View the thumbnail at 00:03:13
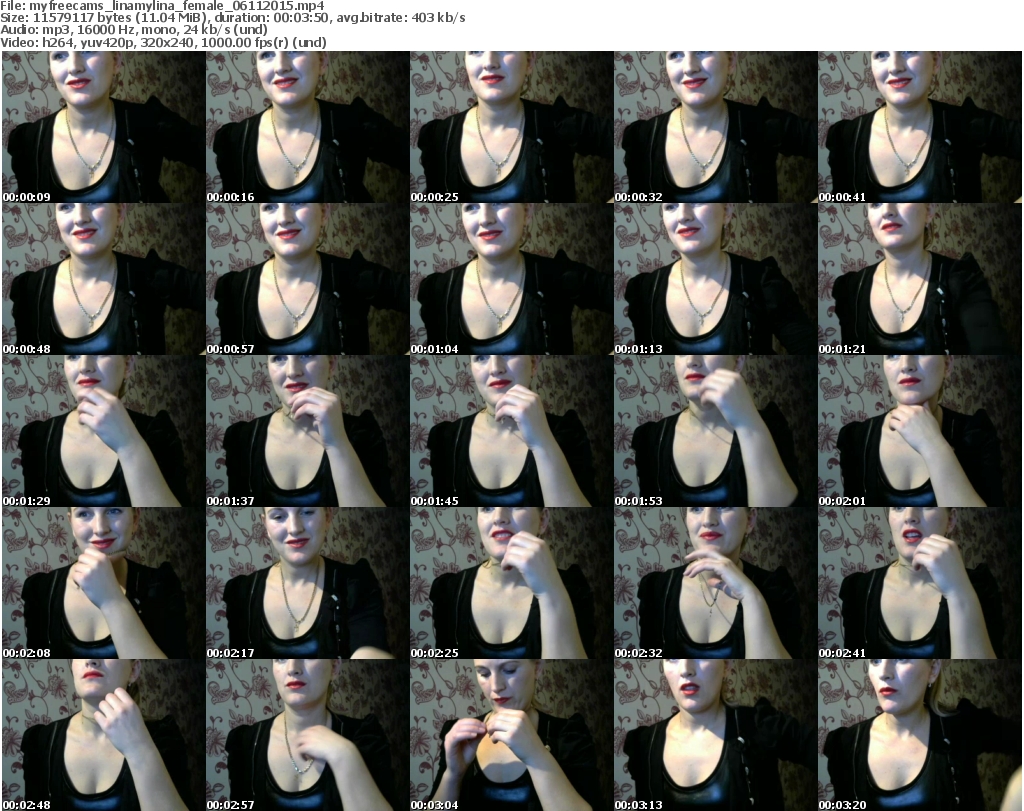Image resolution: width=1024 pixels, height=811 pixels. click(716, 735)
